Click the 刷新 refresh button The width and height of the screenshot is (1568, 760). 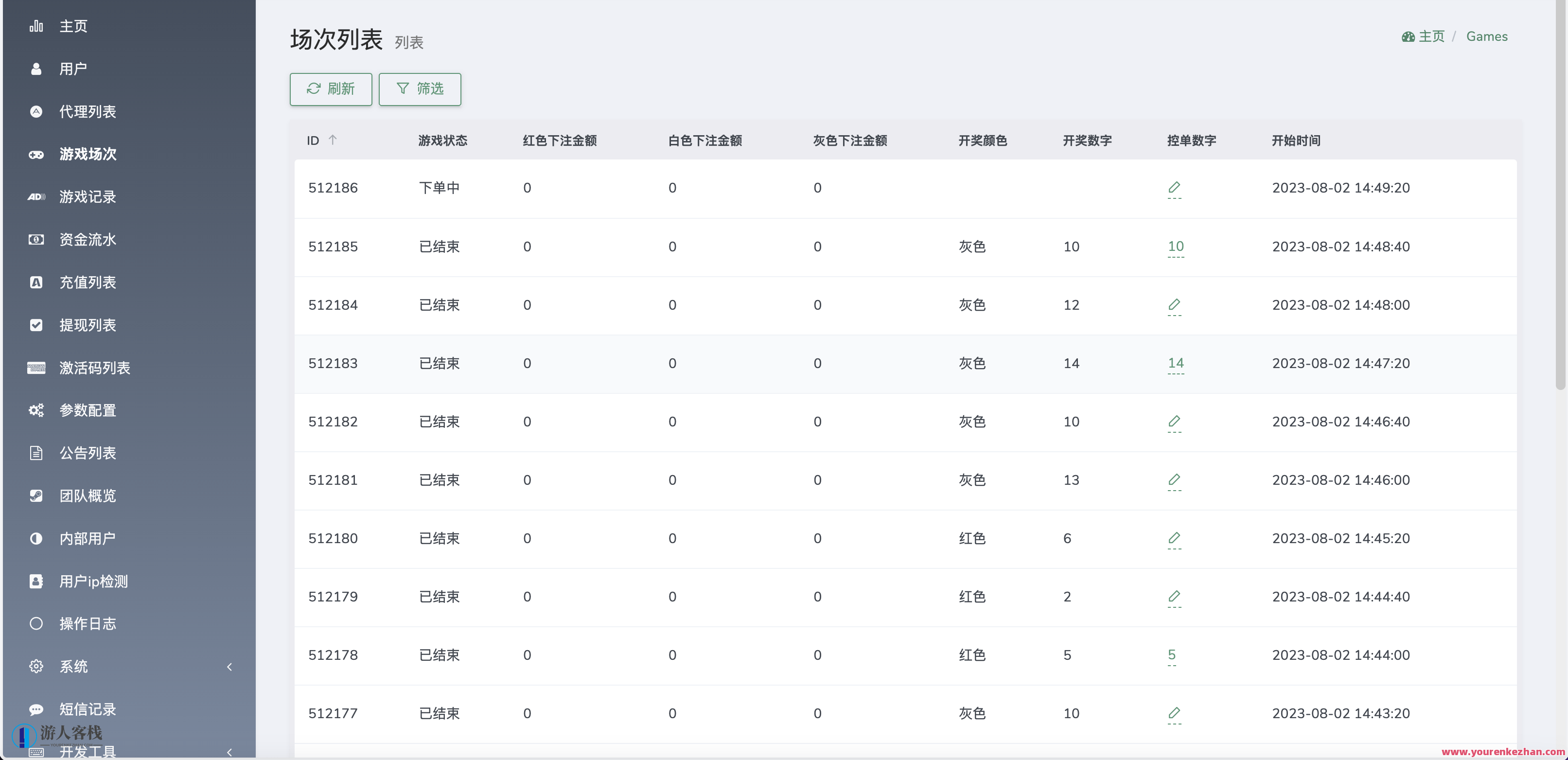coord(331,89)
